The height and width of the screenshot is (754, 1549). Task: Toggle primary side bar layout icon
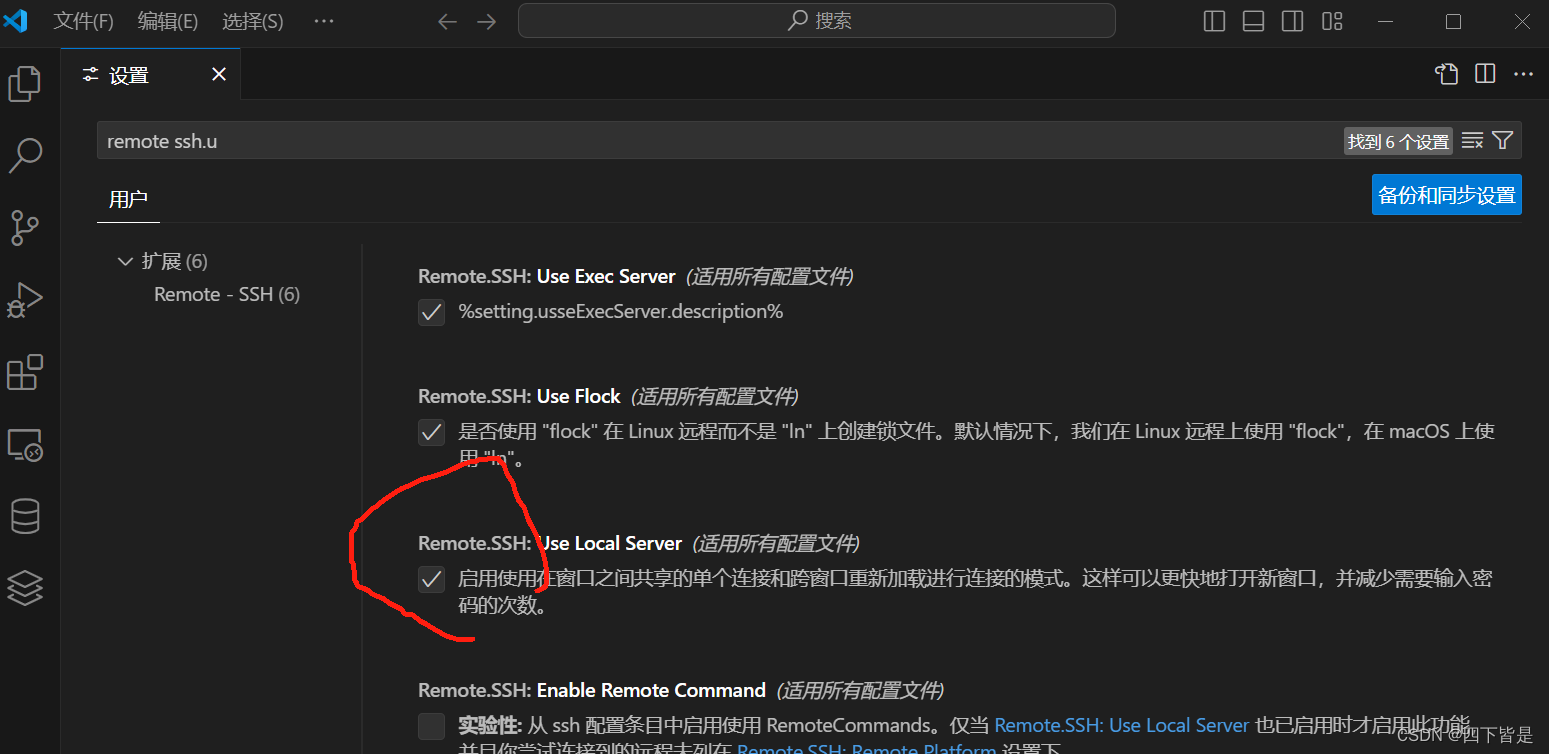tap(1214, 21)
